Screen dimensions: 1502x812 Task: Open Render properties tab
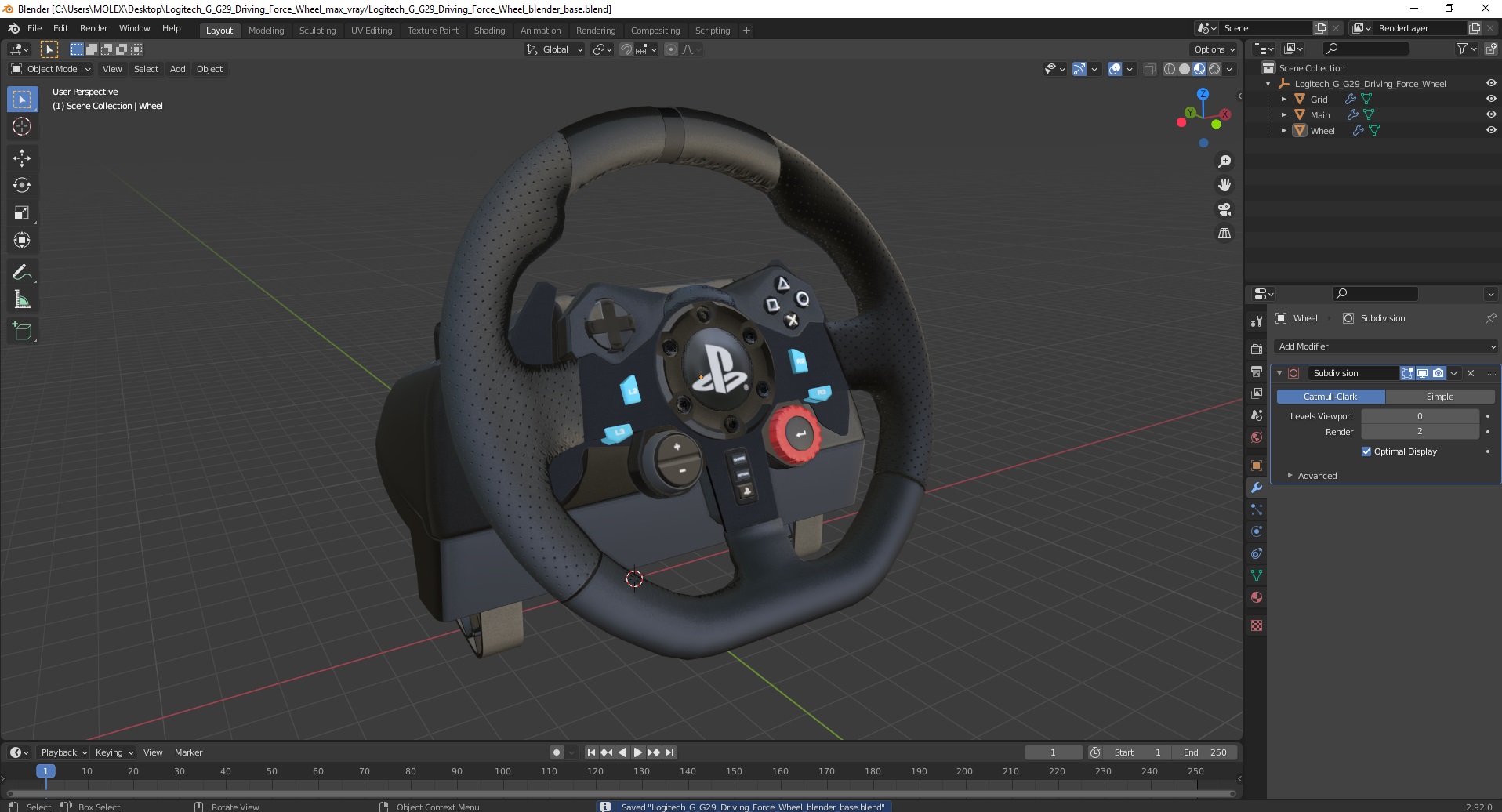tap(1257, 349)
